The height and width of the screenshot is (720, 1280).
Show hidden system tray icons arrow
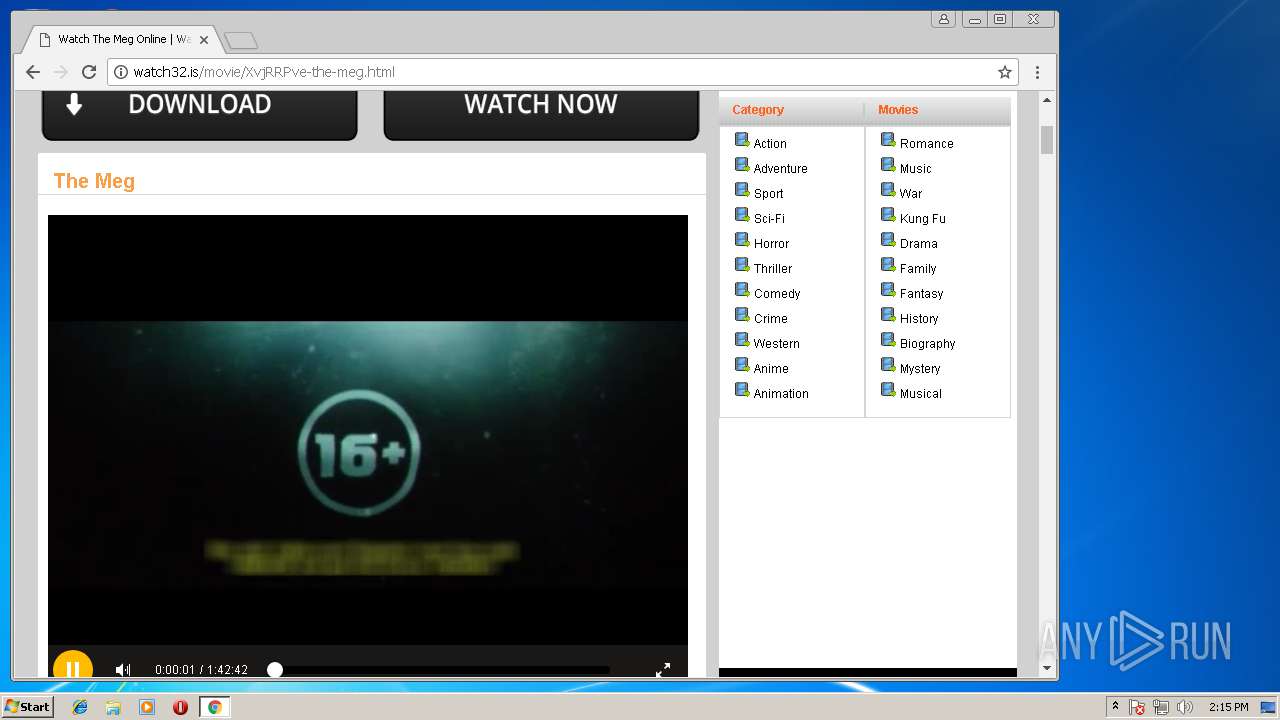(1115, 707)
